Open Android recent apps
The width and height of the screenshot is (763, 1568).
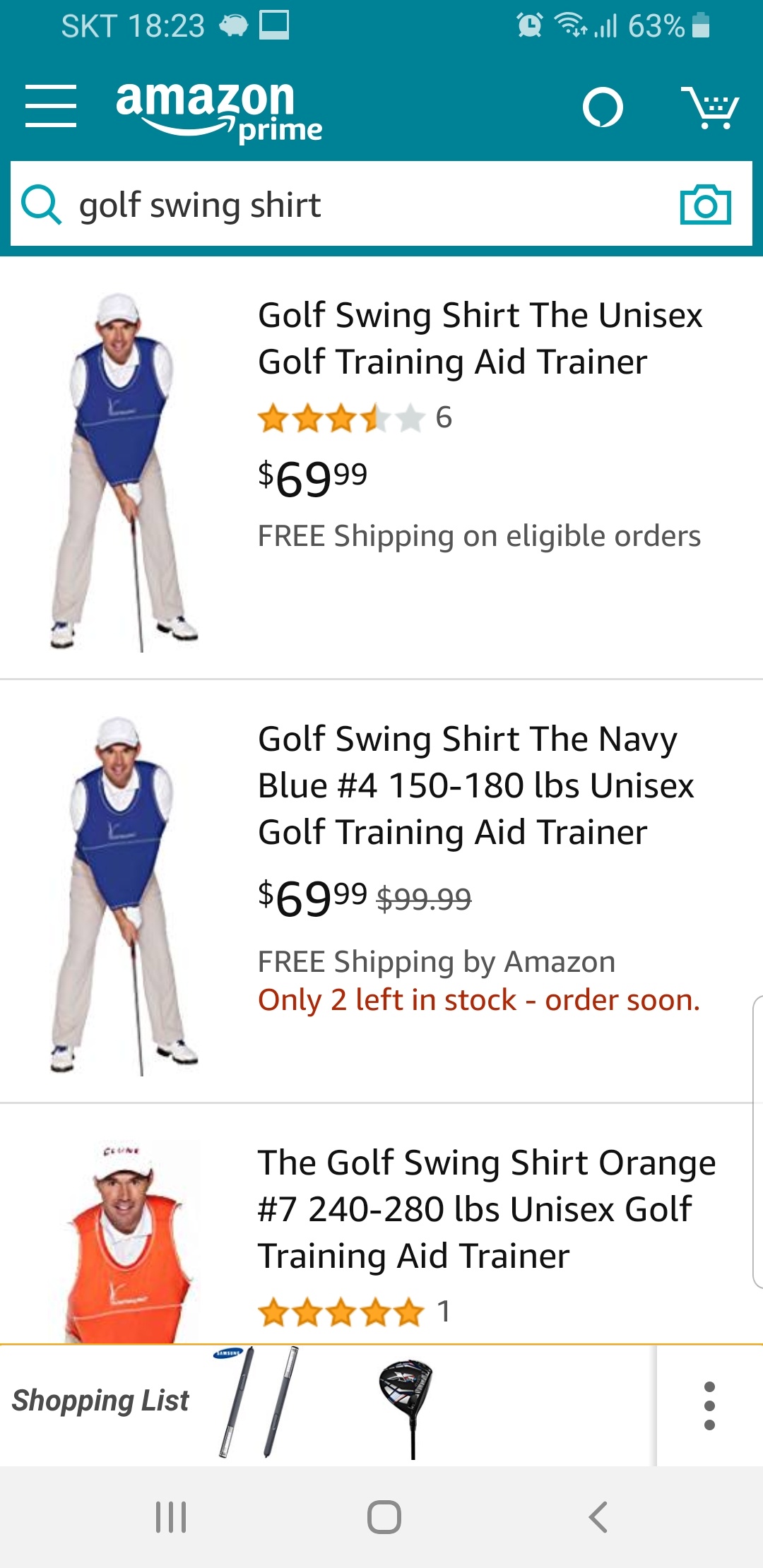point(171,1517)
